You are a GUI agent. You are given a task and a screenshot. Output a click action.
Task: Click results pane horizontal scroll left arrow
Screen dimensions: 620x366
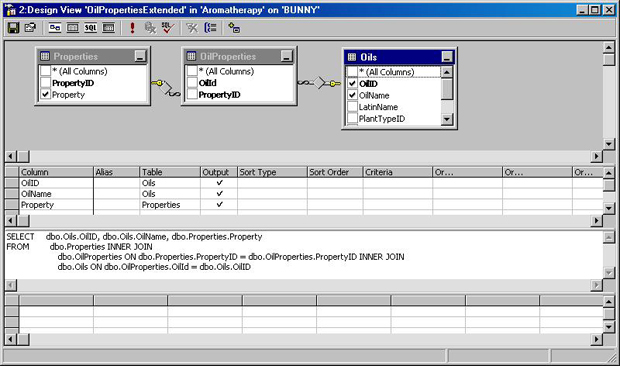(x=11, y=339)
